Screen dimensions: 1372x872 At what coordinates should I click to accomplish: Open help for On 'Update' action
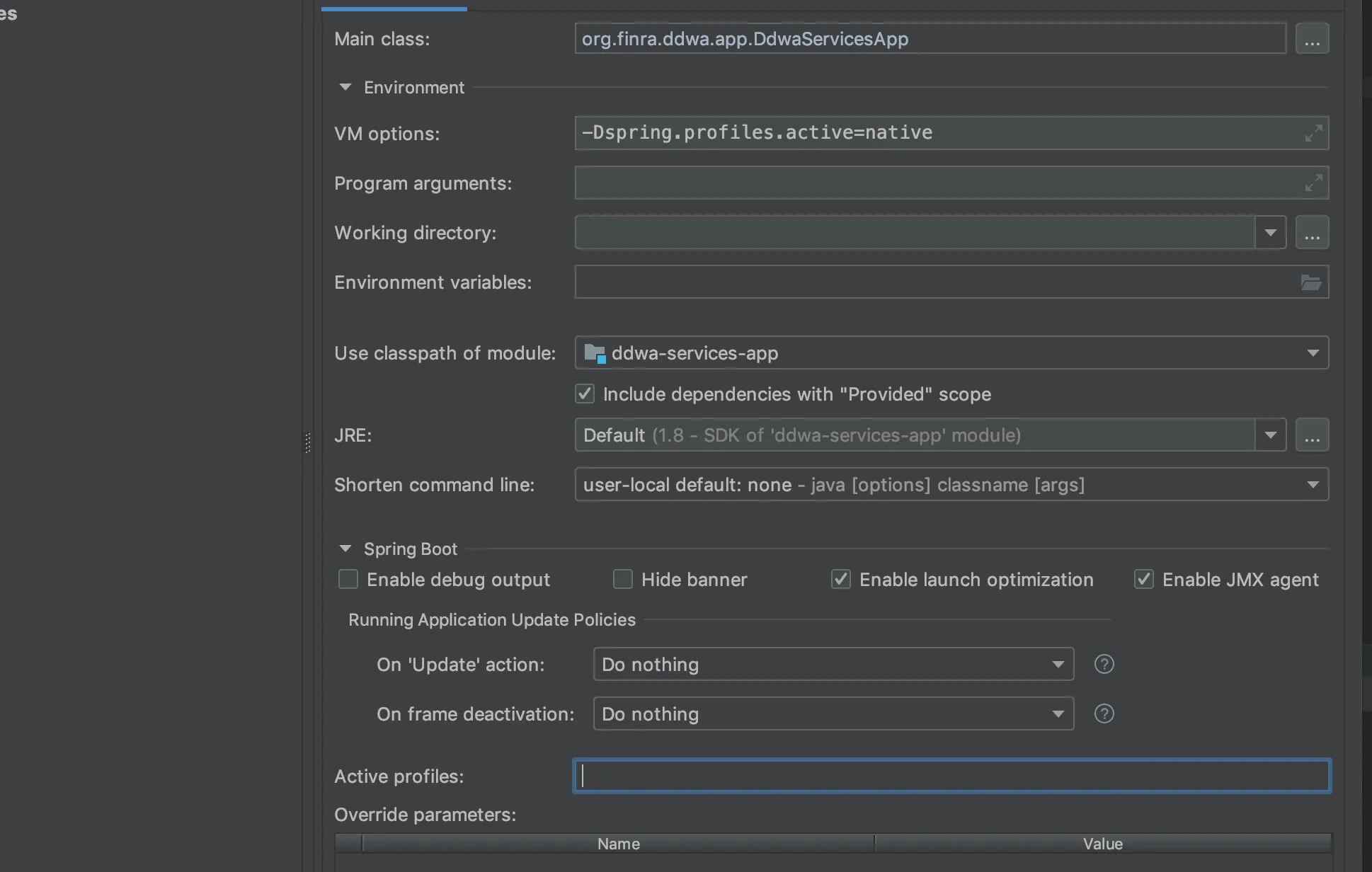click(1104, 664)
